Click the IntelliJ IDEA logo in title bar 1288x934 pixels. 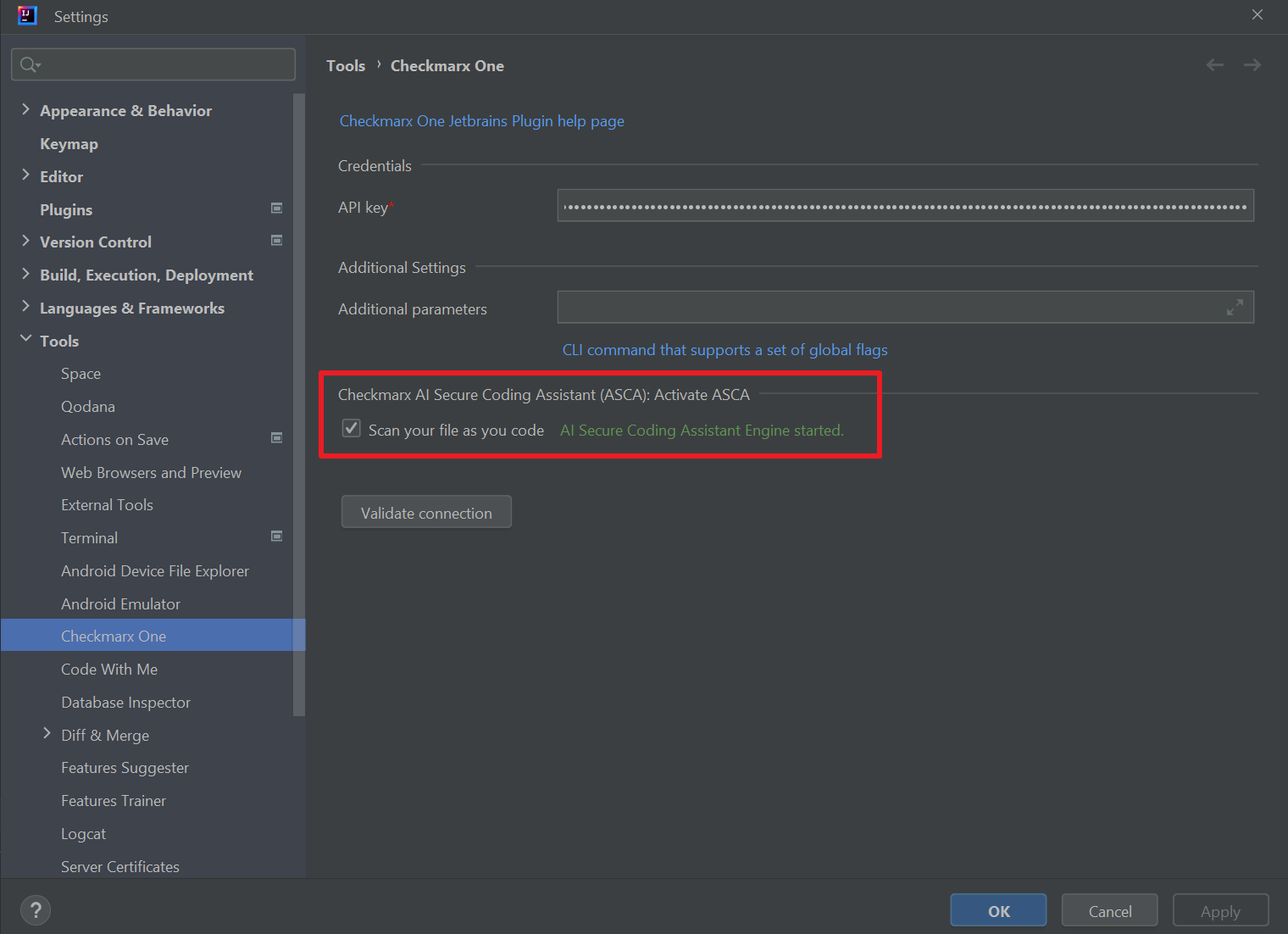click(27, 15)
